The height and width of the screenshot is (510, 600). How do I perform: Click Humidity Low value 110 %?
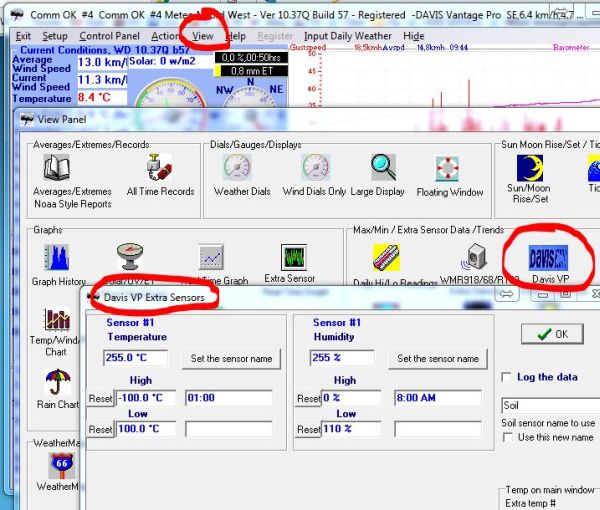[351, 429]
